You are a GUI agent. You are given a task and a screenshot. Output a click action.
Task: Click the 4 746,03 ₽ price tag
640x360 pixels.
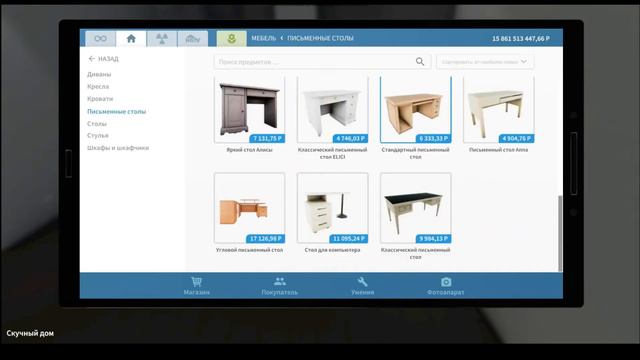(350, 138)
